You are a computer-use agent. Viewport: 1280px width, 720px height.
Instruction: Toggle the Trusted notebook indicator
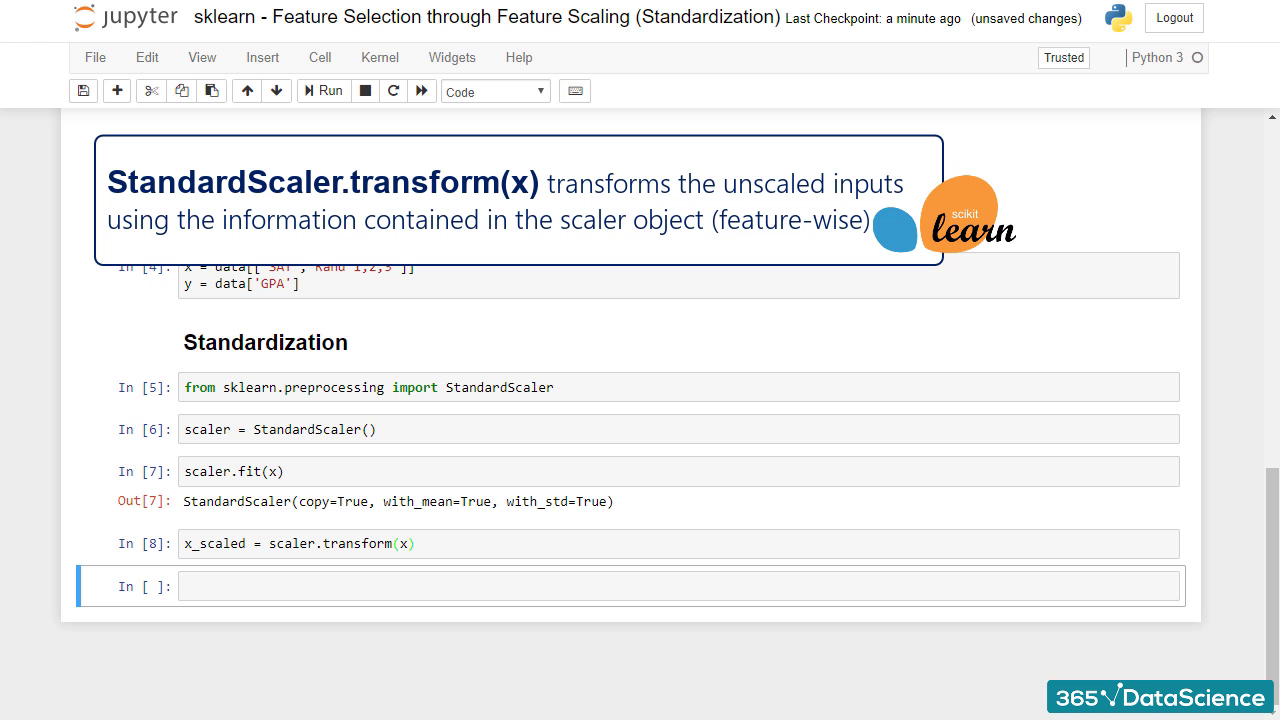(x=1064, y=58)
